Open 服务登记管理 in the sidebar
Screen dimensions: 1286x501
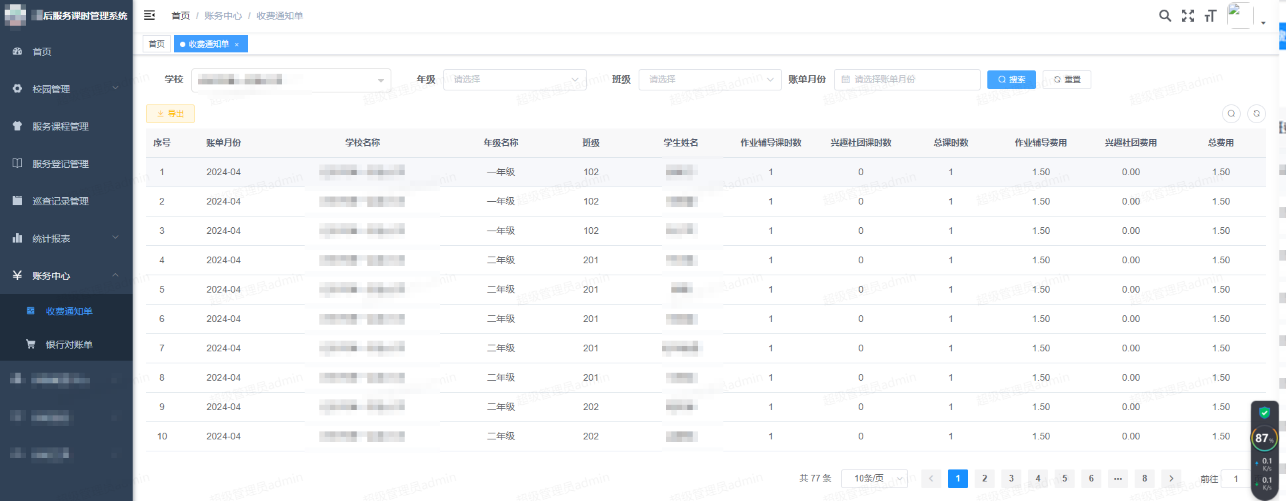(66, 164)
